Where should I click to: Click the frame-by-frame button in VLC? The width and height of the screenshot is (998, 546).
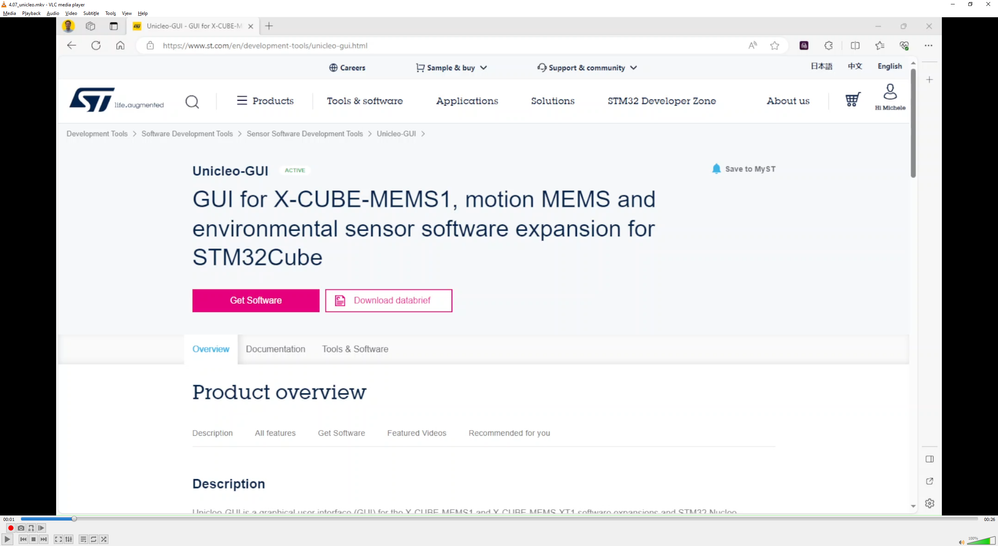41,528
